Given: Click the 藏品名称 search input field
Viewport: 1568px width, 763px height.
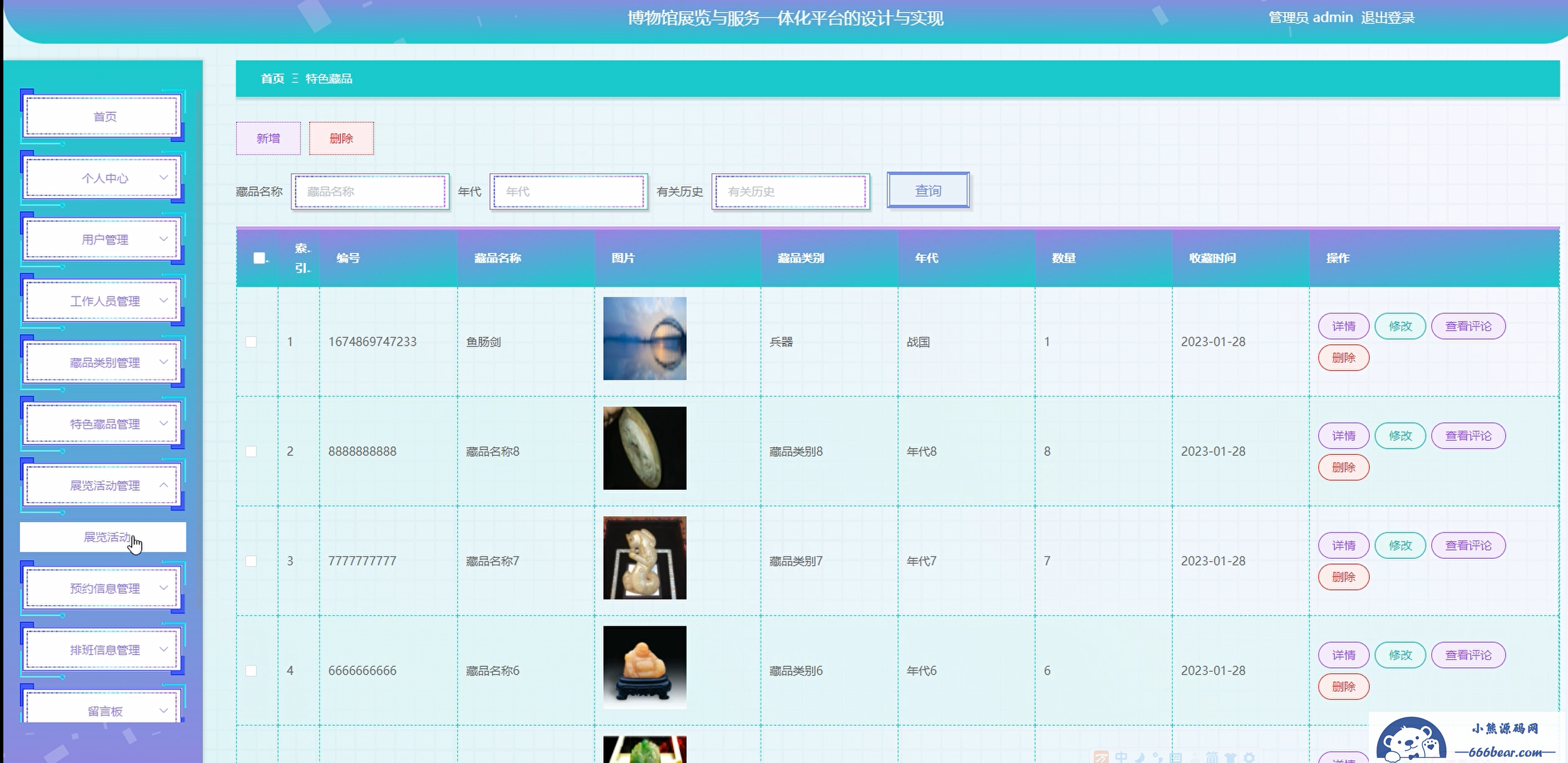Looking at the screenshot, I should pos(370,192).
